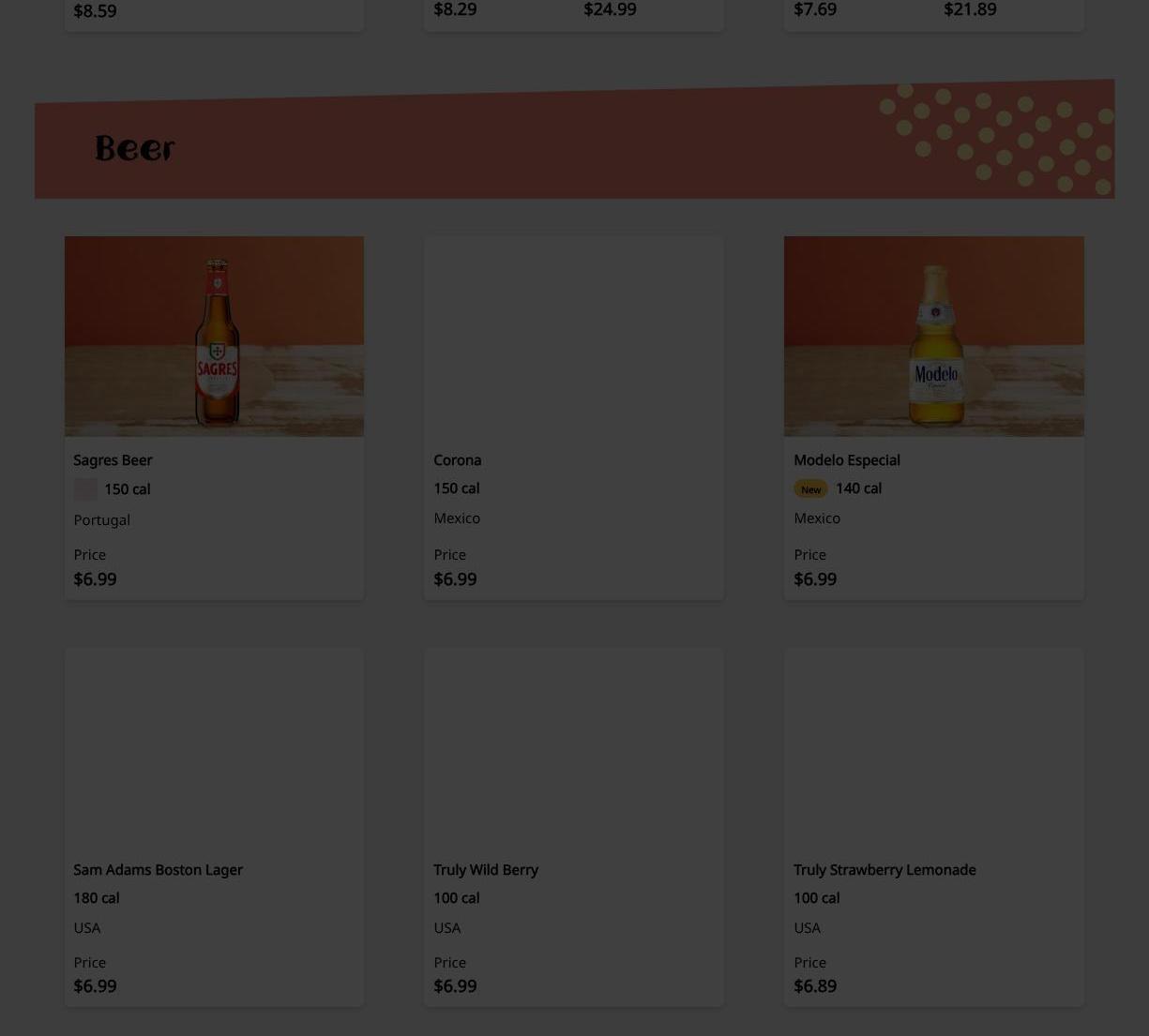The image size is (1149, 1036).
Task: Click the Price label on Truly Wild Berry card
Action: [x=449, y=963]
